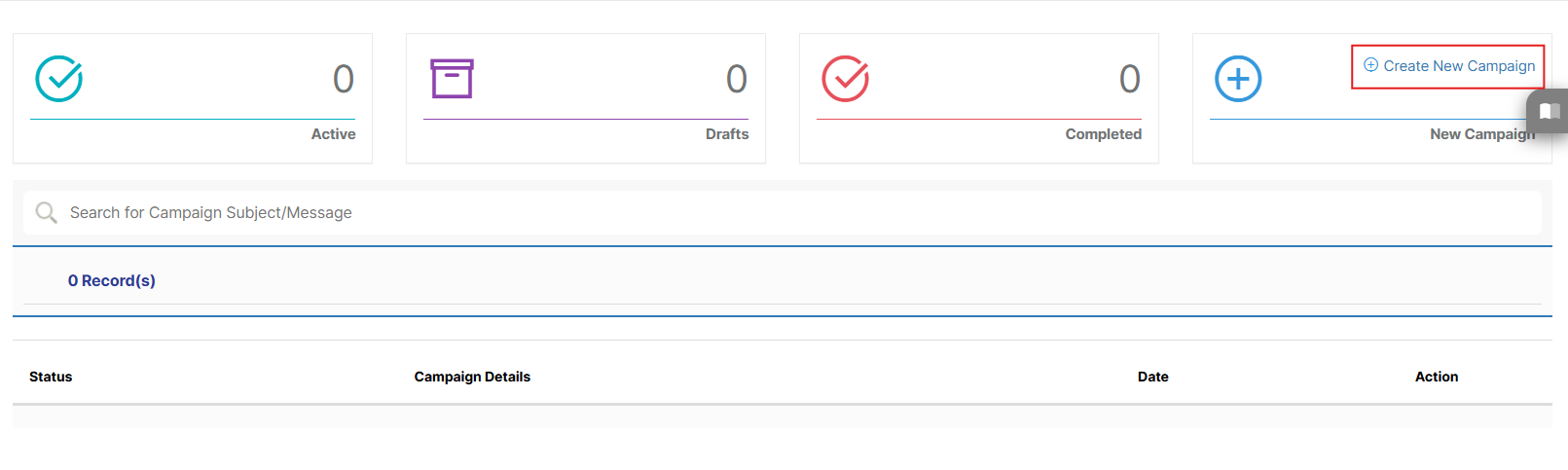Focus the Search for Campaign Subject/Message field

click(x=783, y=212)
